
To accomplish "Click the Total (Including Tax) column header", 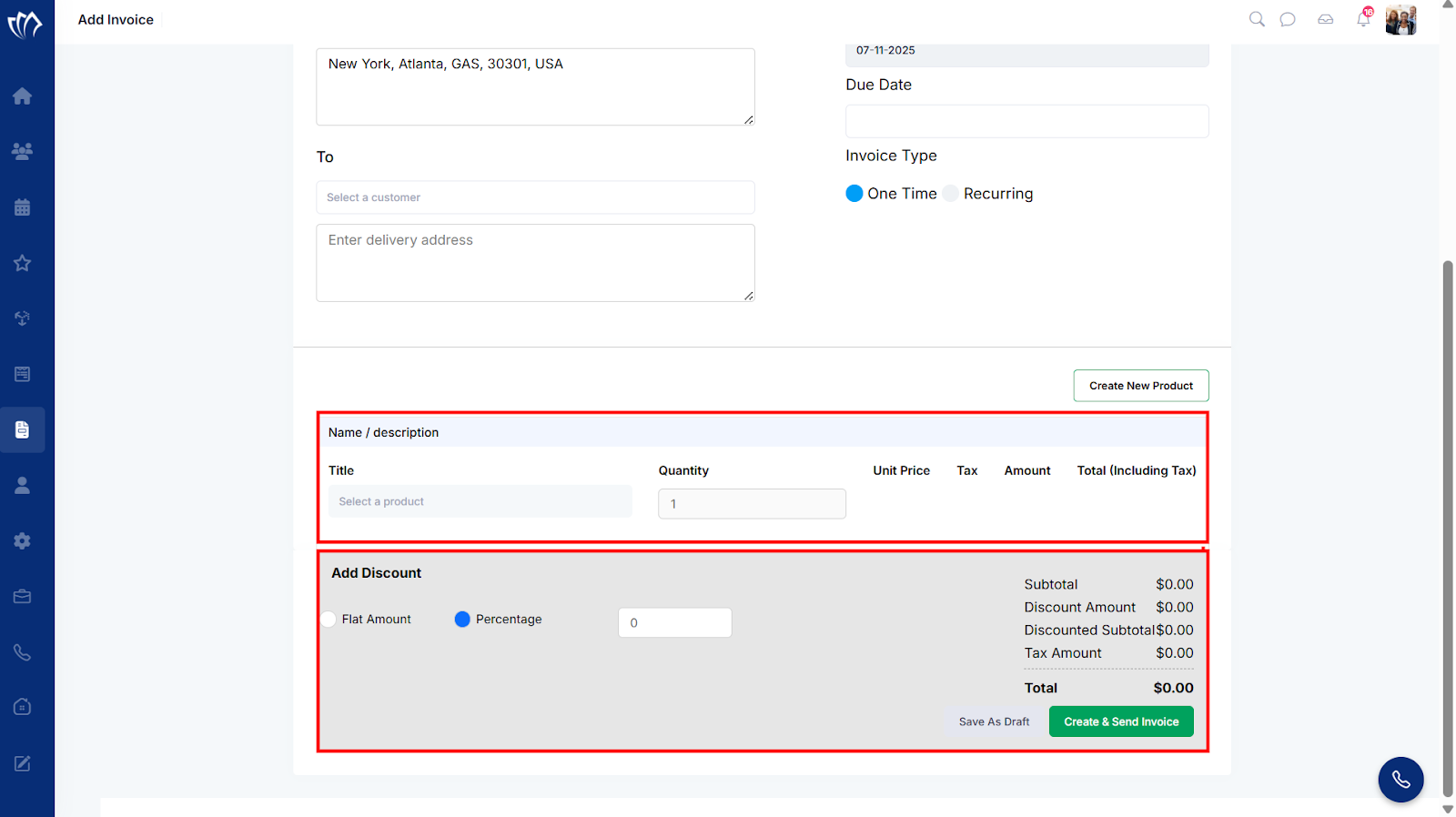I will tap(1137, 470).
